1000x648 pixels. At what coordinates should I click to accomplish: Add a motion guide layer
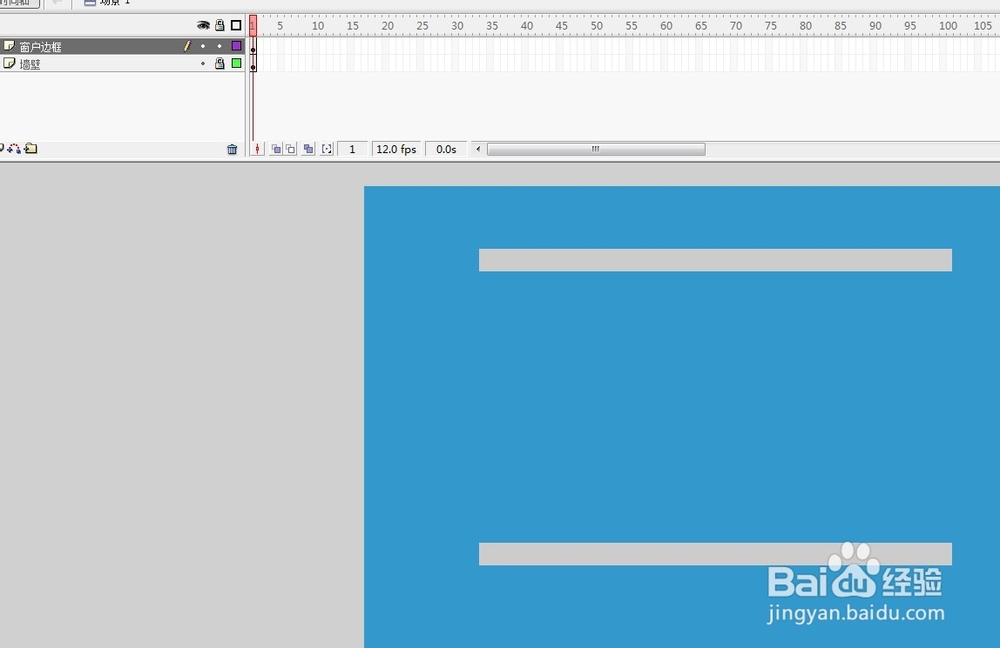coord(14,149)
